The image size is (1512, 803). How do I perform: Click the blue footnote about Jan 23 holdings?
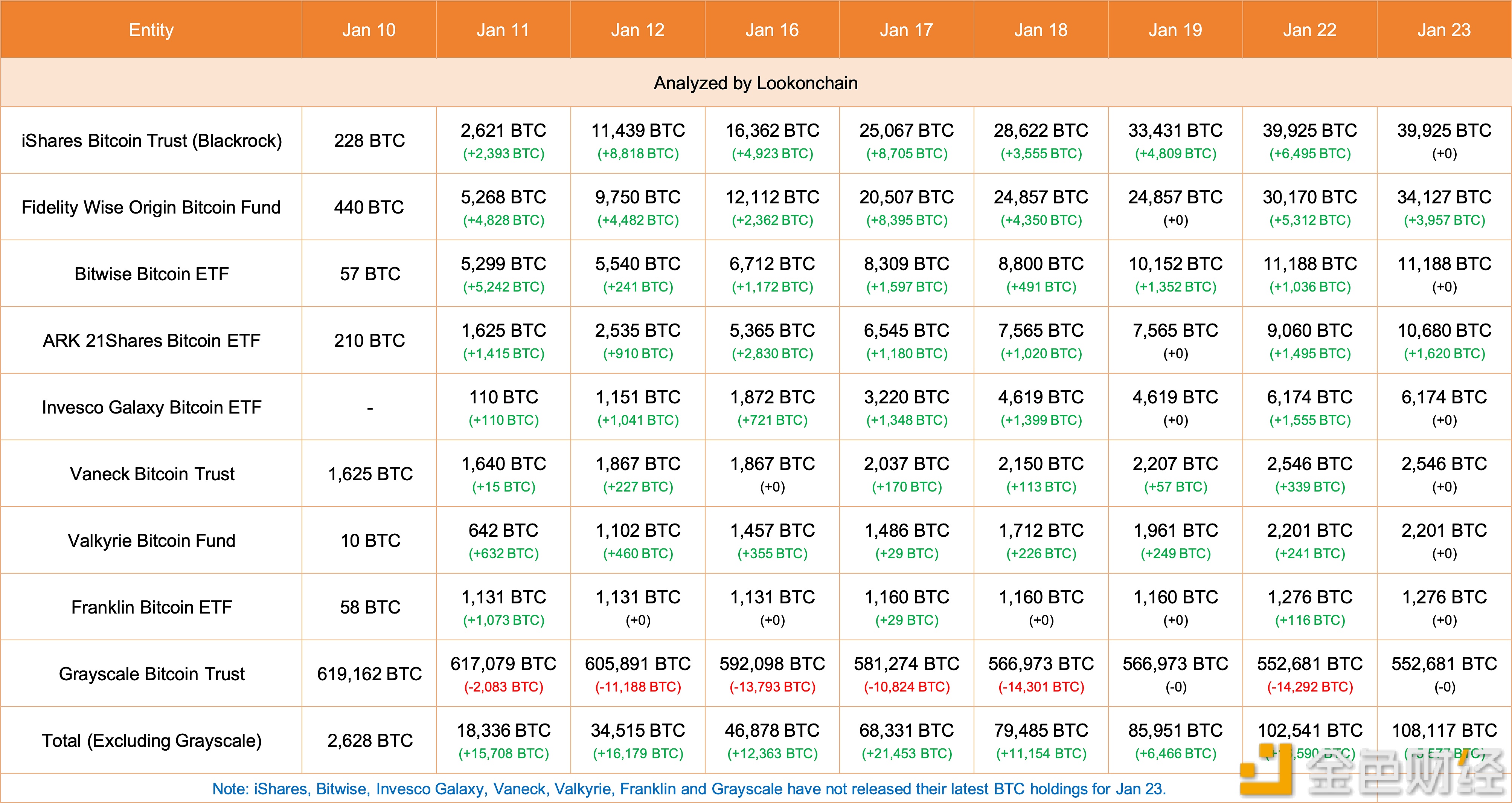click(689, 789)
